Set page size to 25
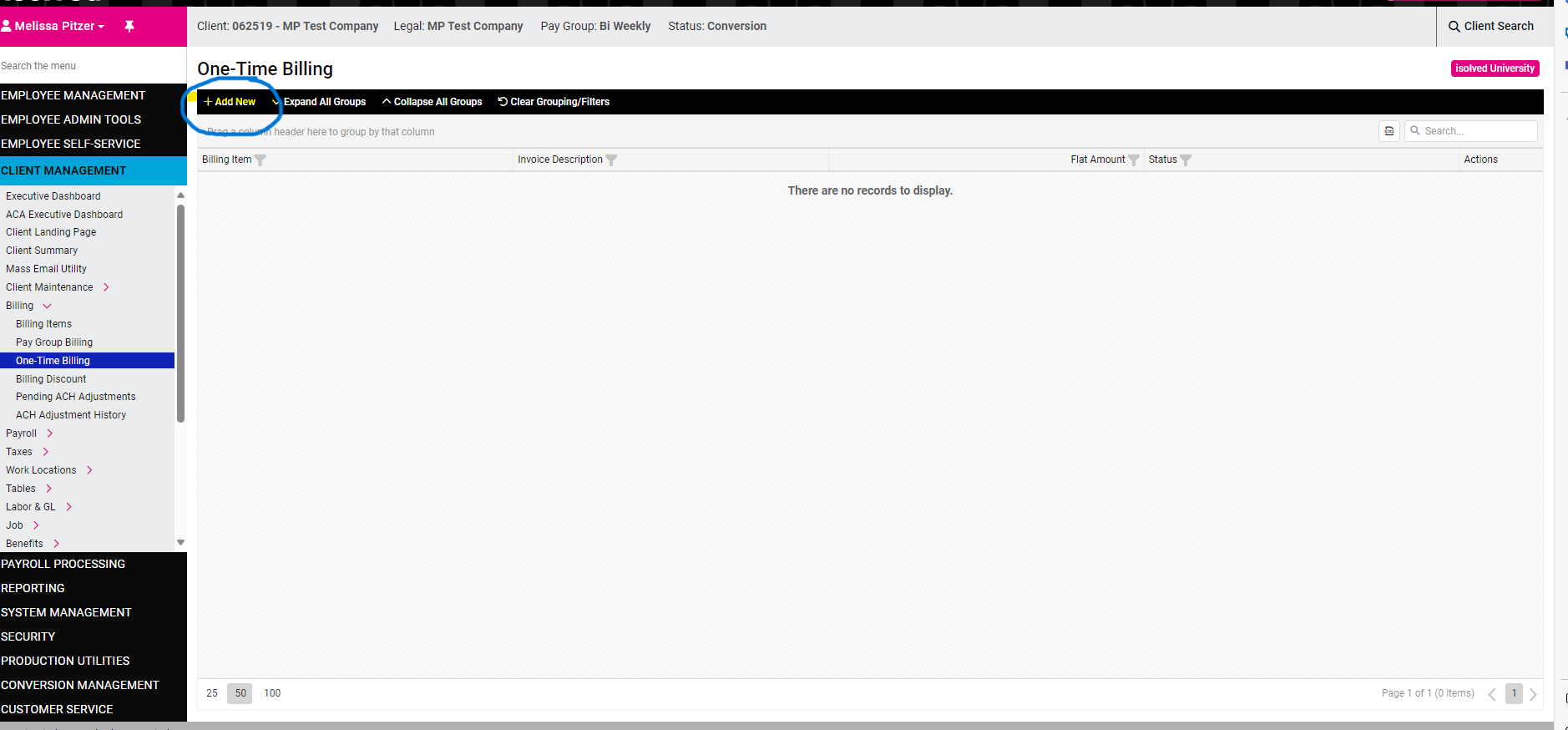 coord(212,693)
